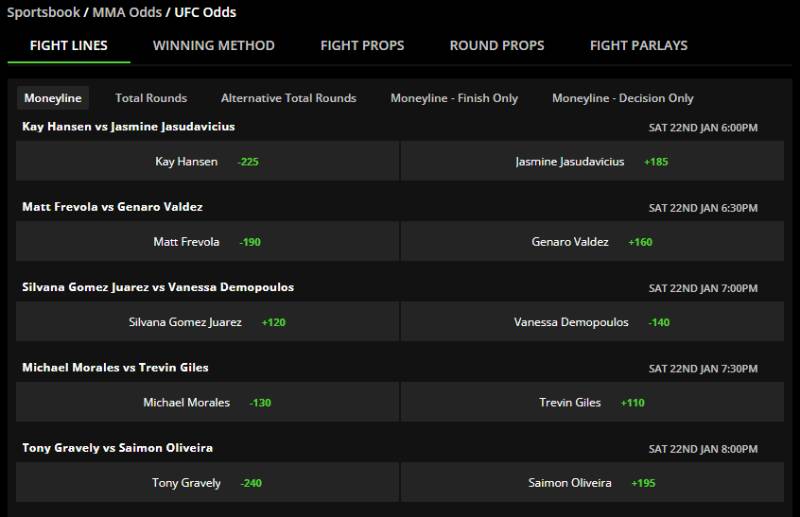Pick Vanessa Demopoulos at -140
This screenshot has height=517, width=800.
tap(592, 322)
